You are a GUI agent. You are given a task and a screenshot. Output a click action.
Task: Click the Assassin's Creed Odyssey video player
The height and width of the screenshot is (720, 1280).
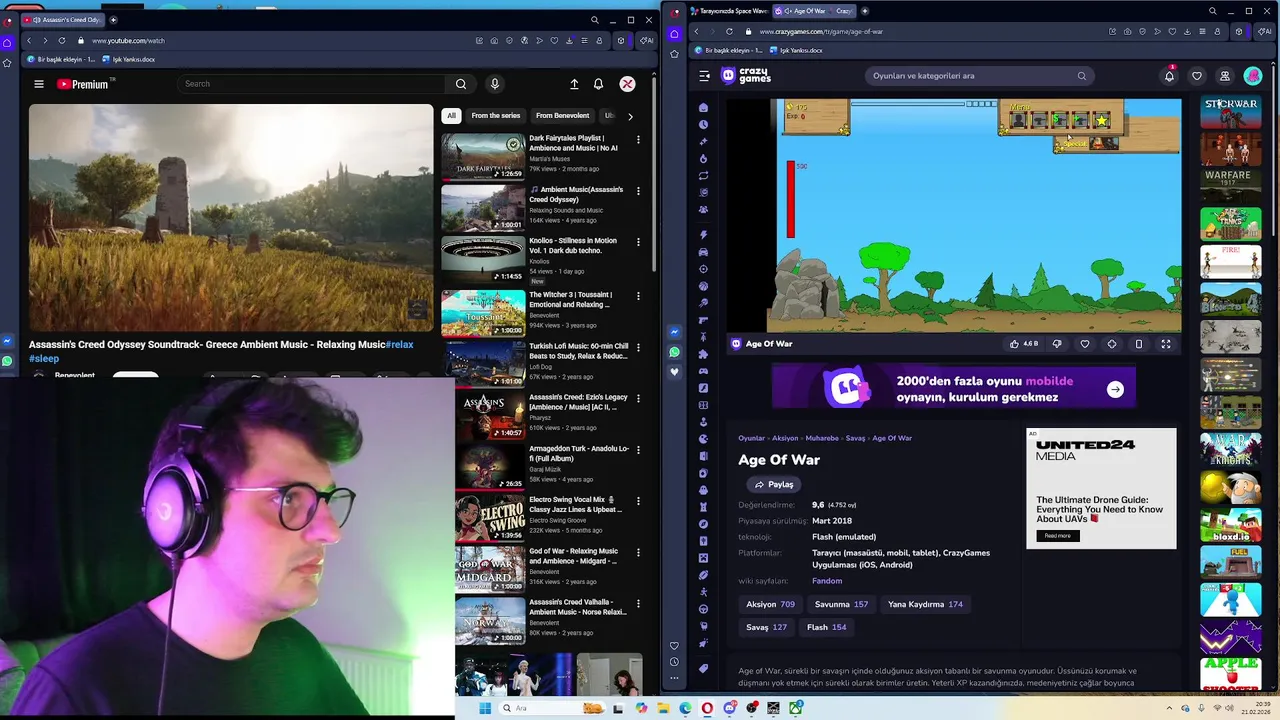pos(231,217)
